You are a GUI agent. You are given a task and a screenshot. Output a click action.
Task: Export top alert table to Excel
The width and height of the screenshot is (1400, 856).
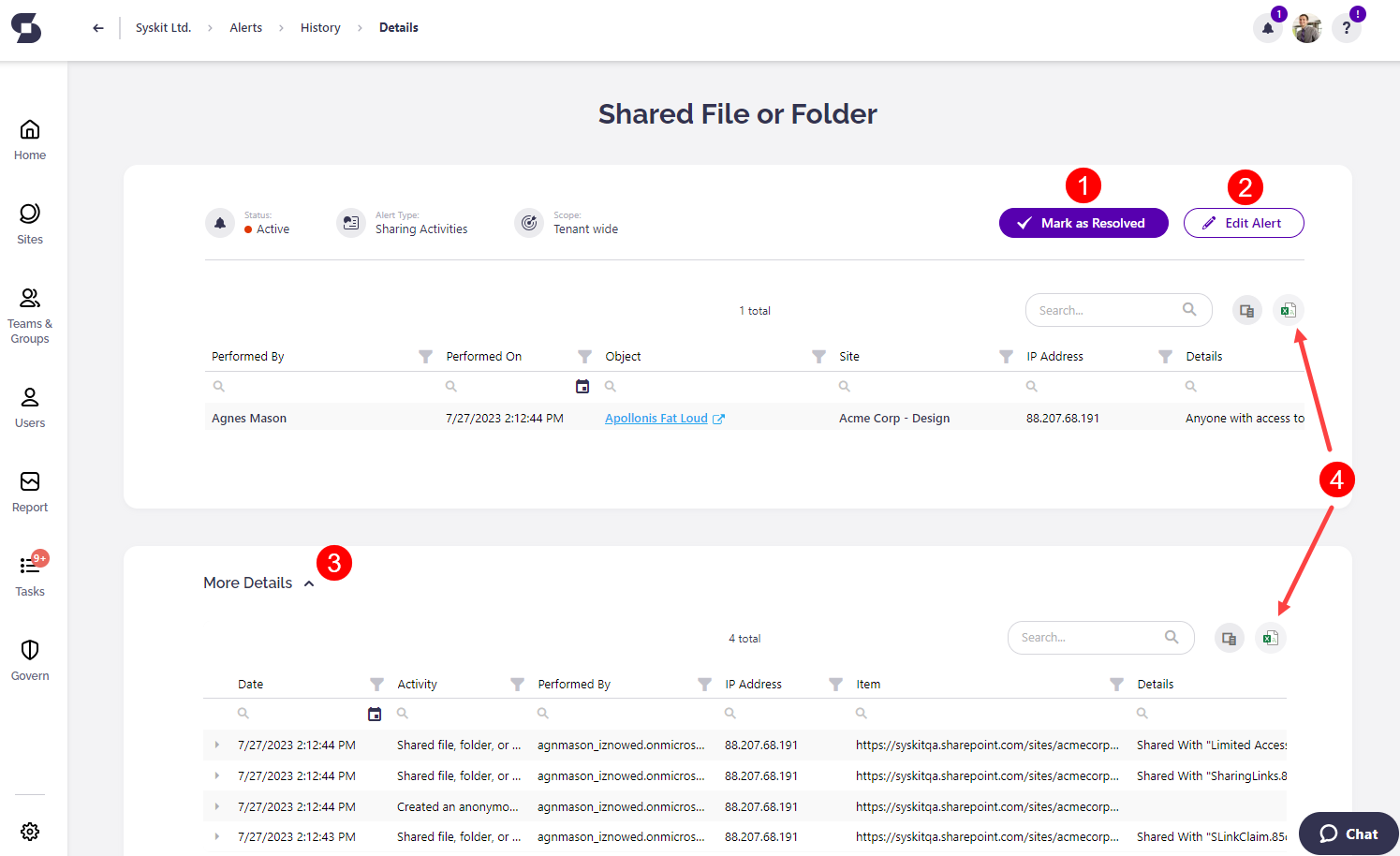pos(1289,310)
